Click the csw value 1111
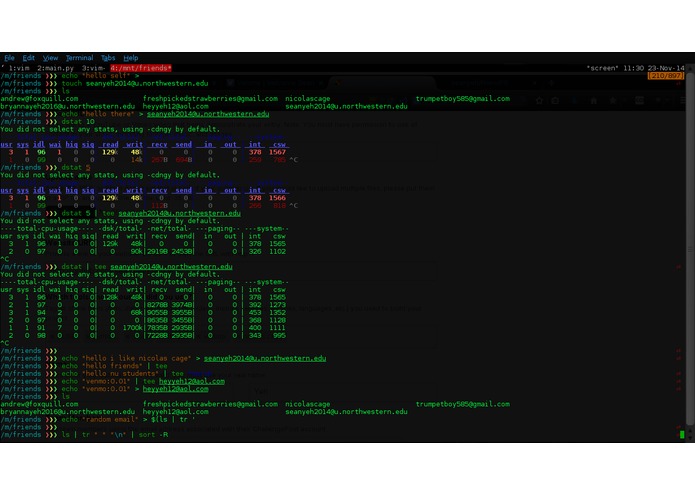 tap(277, 328)
